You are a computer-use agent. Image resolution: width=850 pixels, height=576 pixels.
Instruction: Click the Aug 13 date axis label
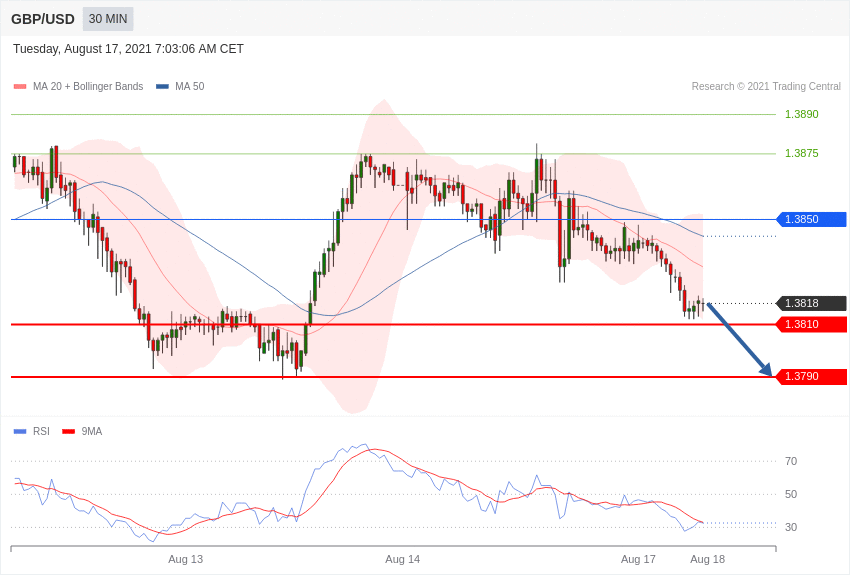coord(185,559)
